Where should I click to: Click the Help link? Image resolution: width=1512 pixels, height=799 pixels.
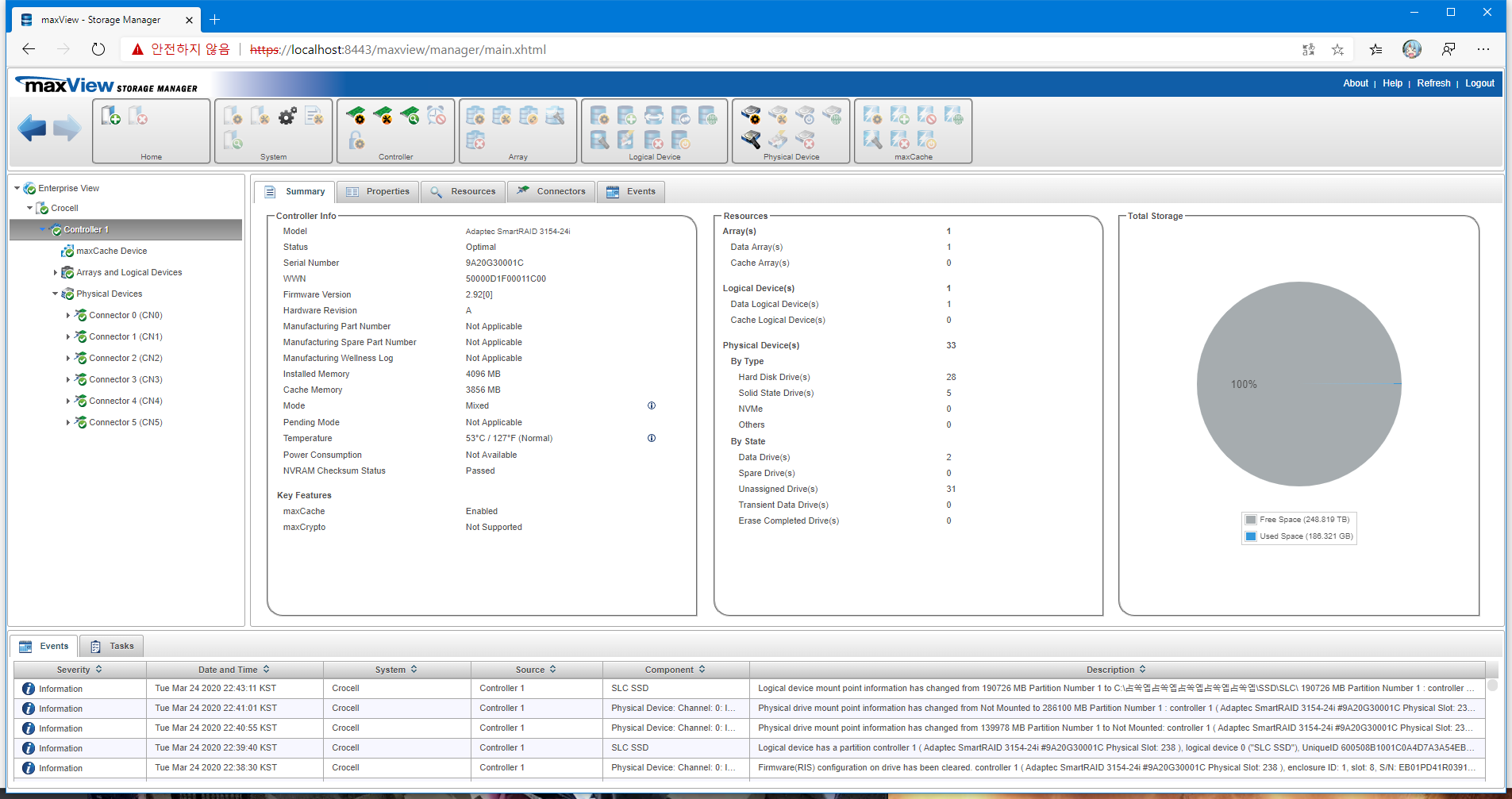click(1392, 83)
